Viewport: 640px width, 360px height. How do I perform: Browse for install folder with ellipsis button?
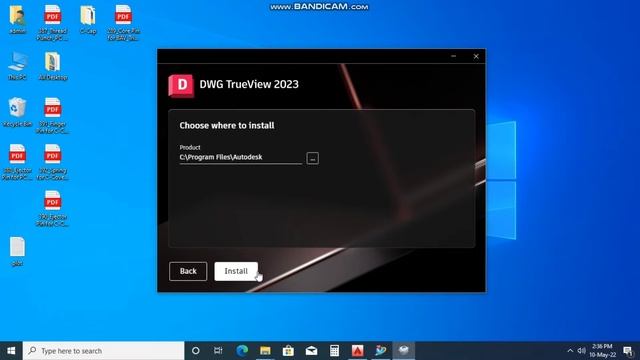coord(313,158)
